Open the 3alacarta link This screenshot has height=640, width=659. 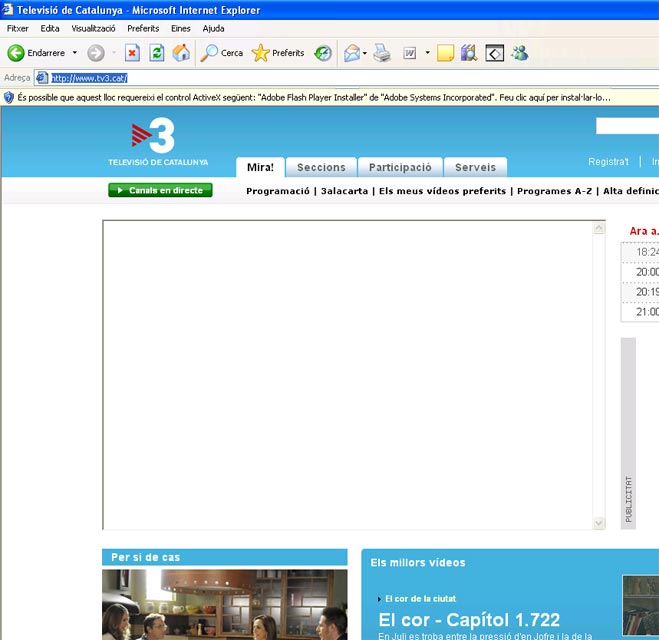coord(344,191)
